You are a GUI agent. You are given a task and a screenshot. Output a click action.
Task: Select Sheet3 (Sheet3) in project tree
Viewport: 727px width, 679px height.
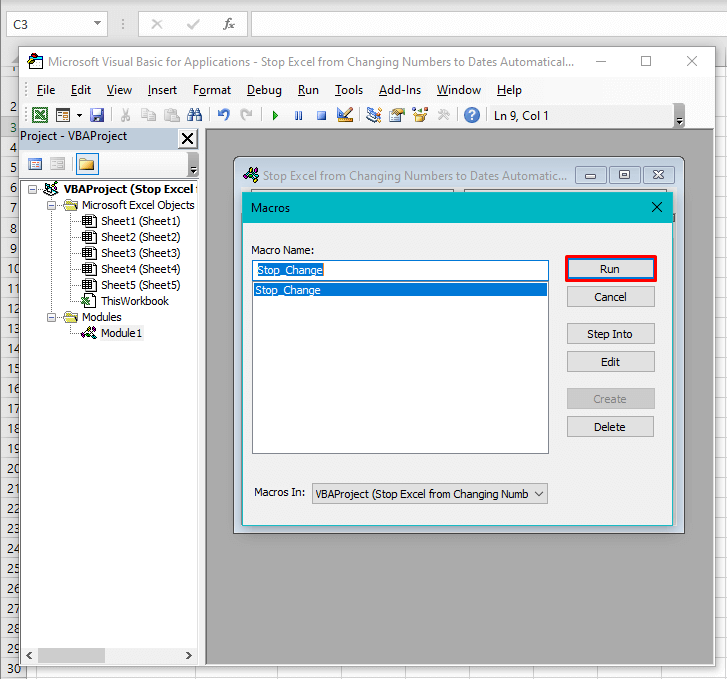(x=140, y=253)
